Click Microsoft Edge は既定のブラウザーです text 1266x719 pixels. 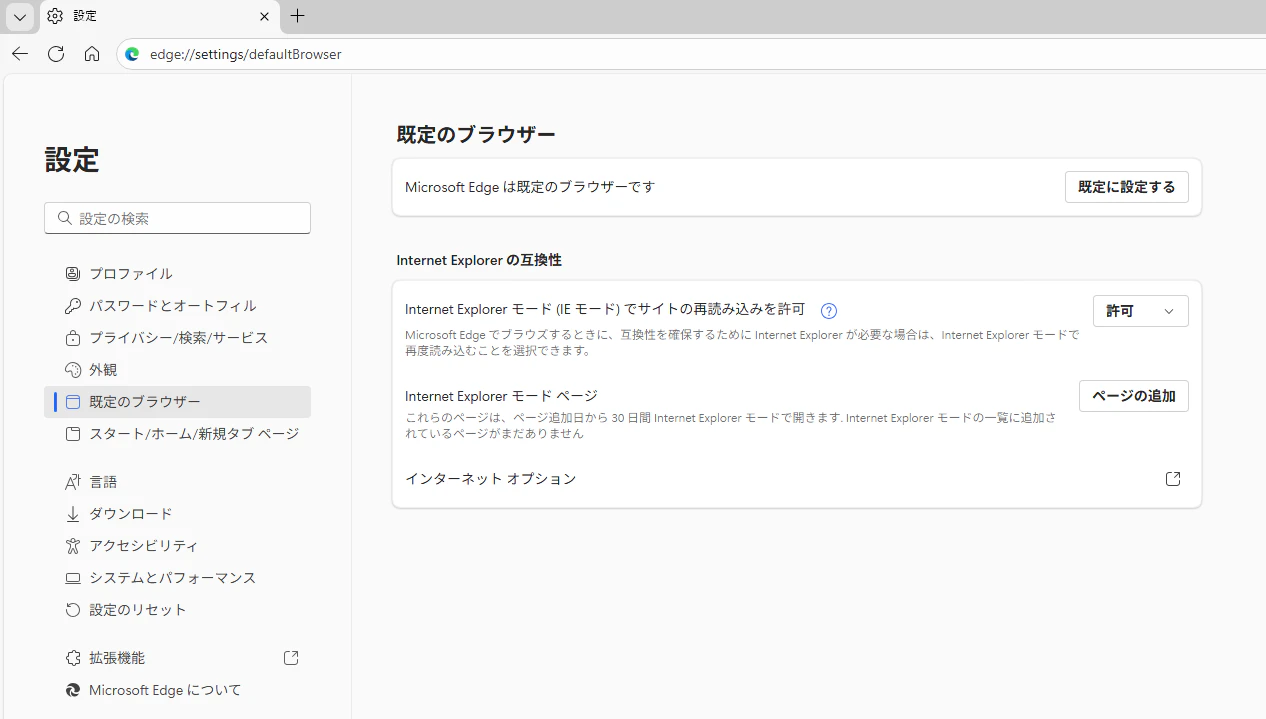pos(530,187)
